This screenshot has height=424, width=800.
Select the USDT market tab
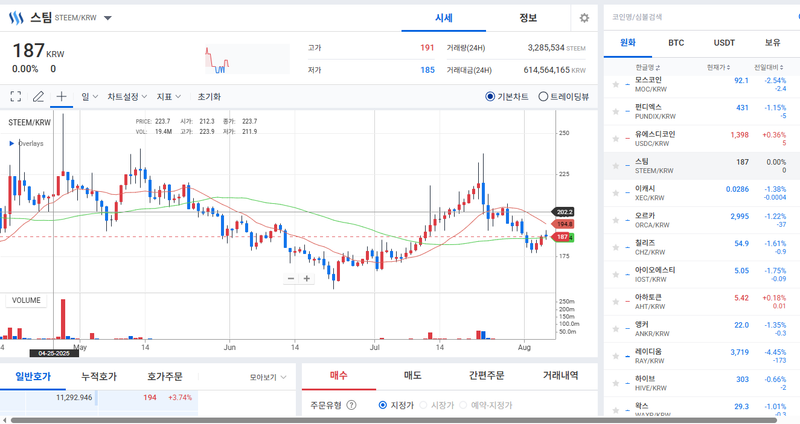point(724,43)
